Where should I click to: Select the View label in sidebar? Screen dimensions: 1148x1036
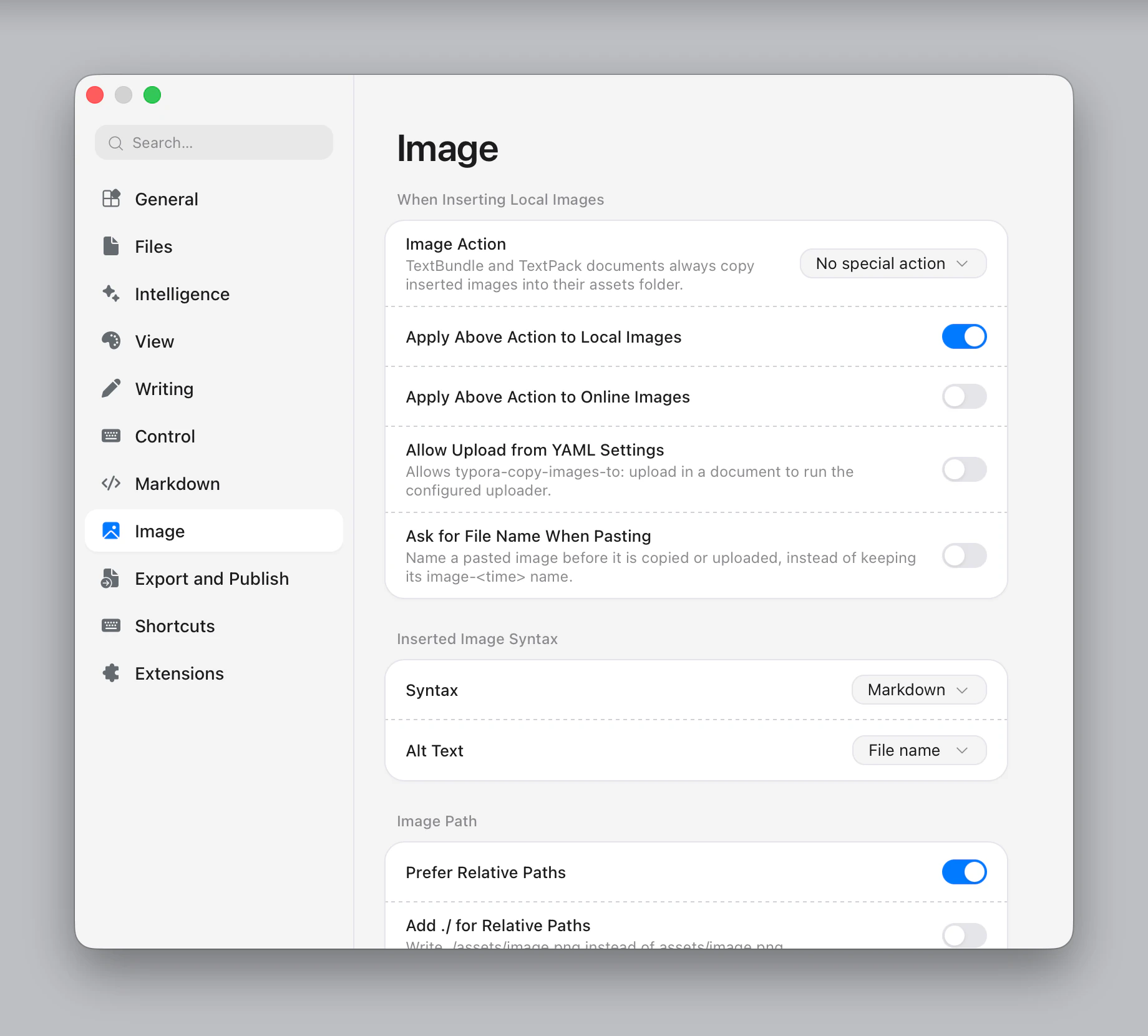coord(154,341)
